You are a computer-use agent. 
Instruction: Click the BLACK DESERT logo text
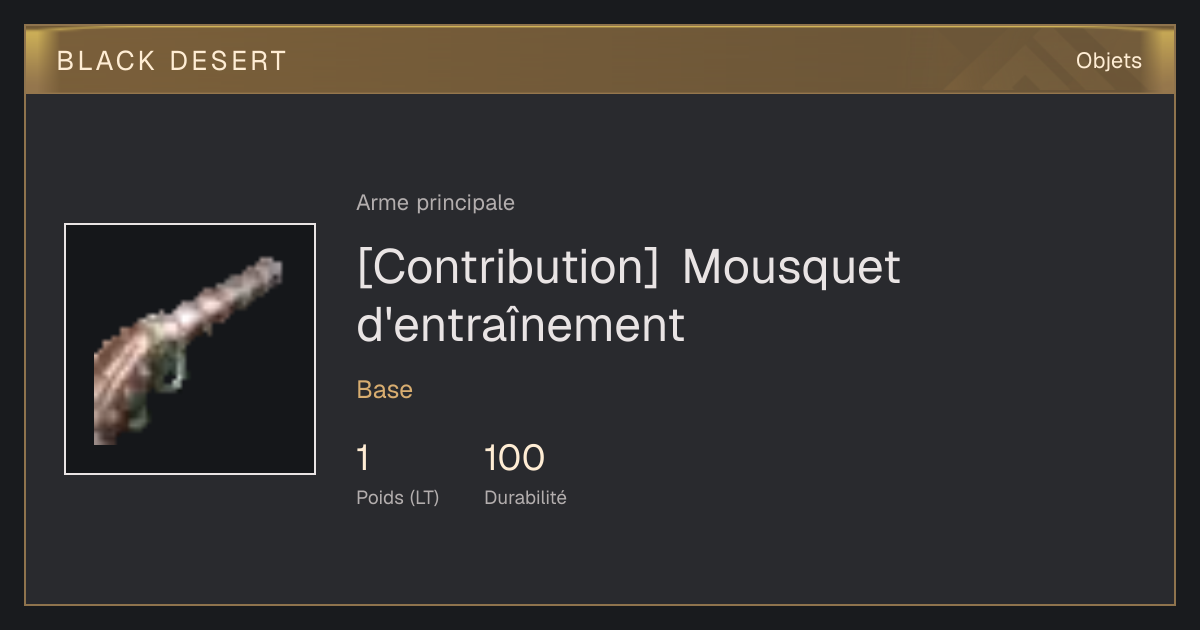[x=172, y=61]
